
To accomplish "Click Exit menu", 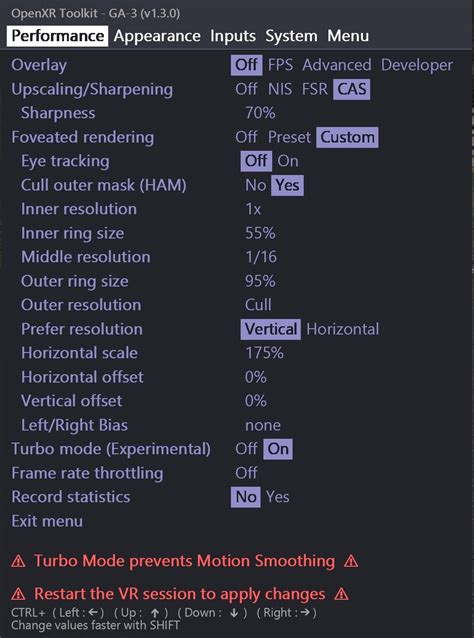I will click(x=47, y=521).
